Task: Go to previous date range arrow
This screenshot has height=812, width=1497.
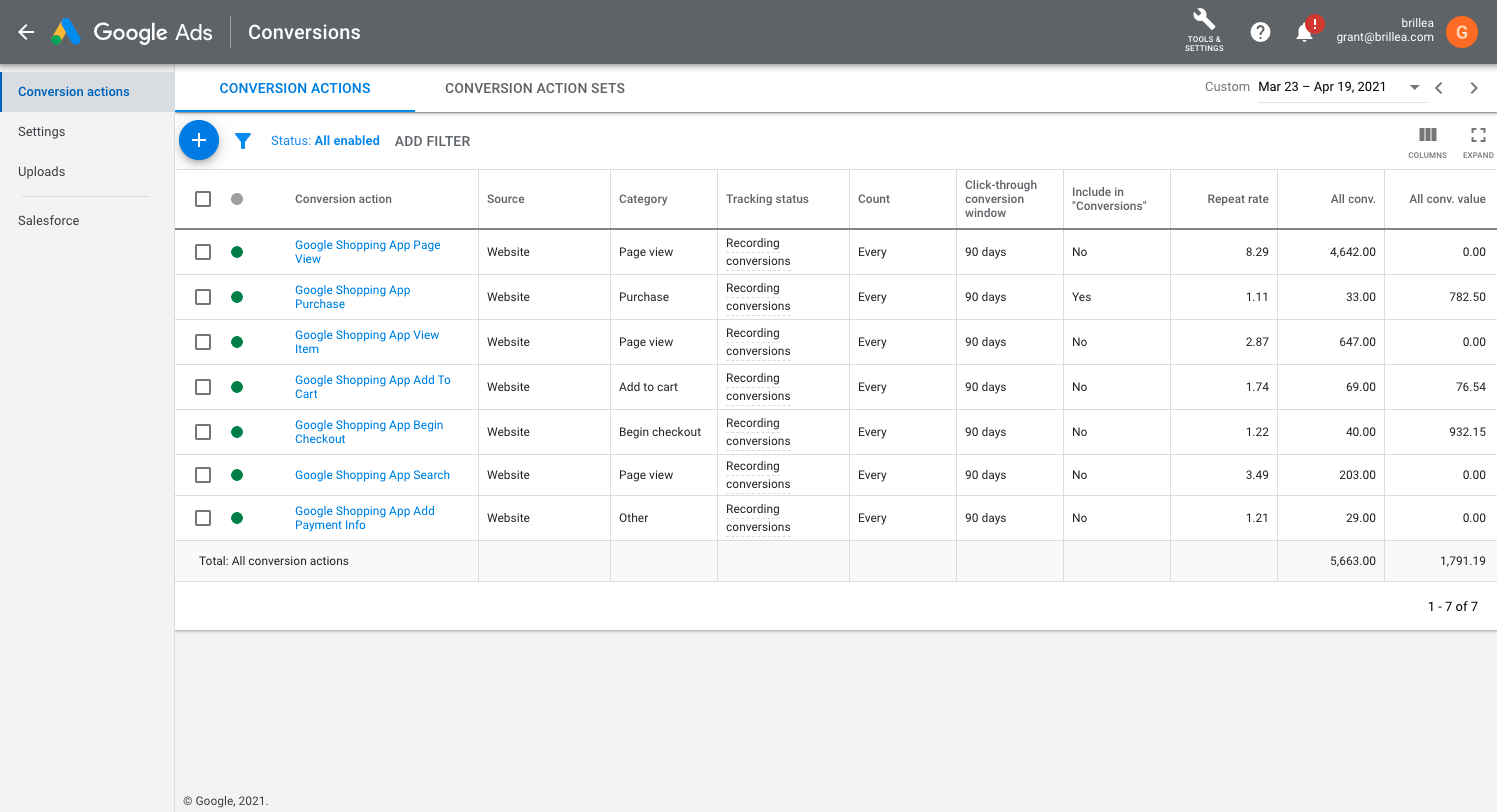Action: tap(1439, 88)
